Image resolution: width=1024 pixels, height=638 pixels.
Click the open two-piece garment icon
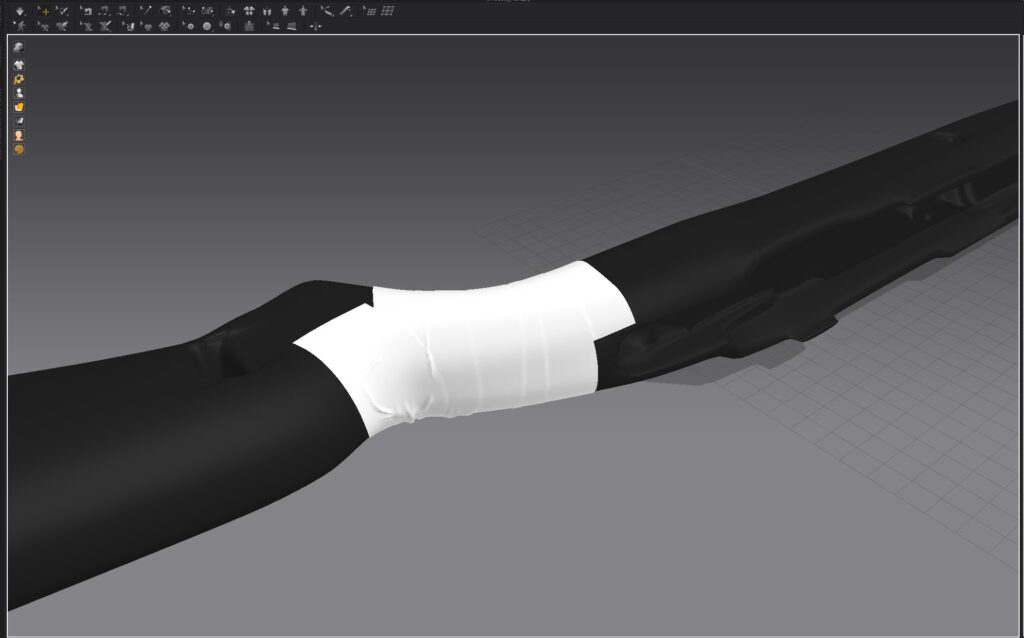249,11
